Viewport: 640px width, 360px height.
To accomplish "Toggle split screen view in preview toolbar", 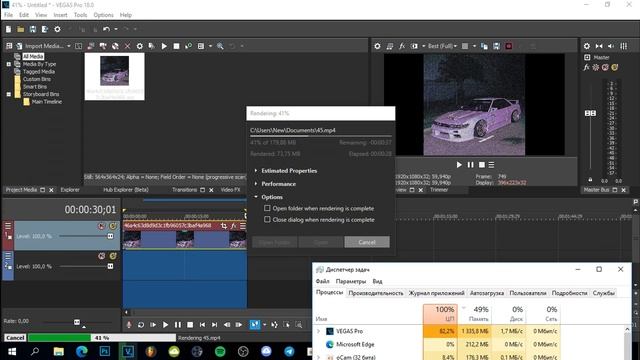I will [x=414, y=46].
